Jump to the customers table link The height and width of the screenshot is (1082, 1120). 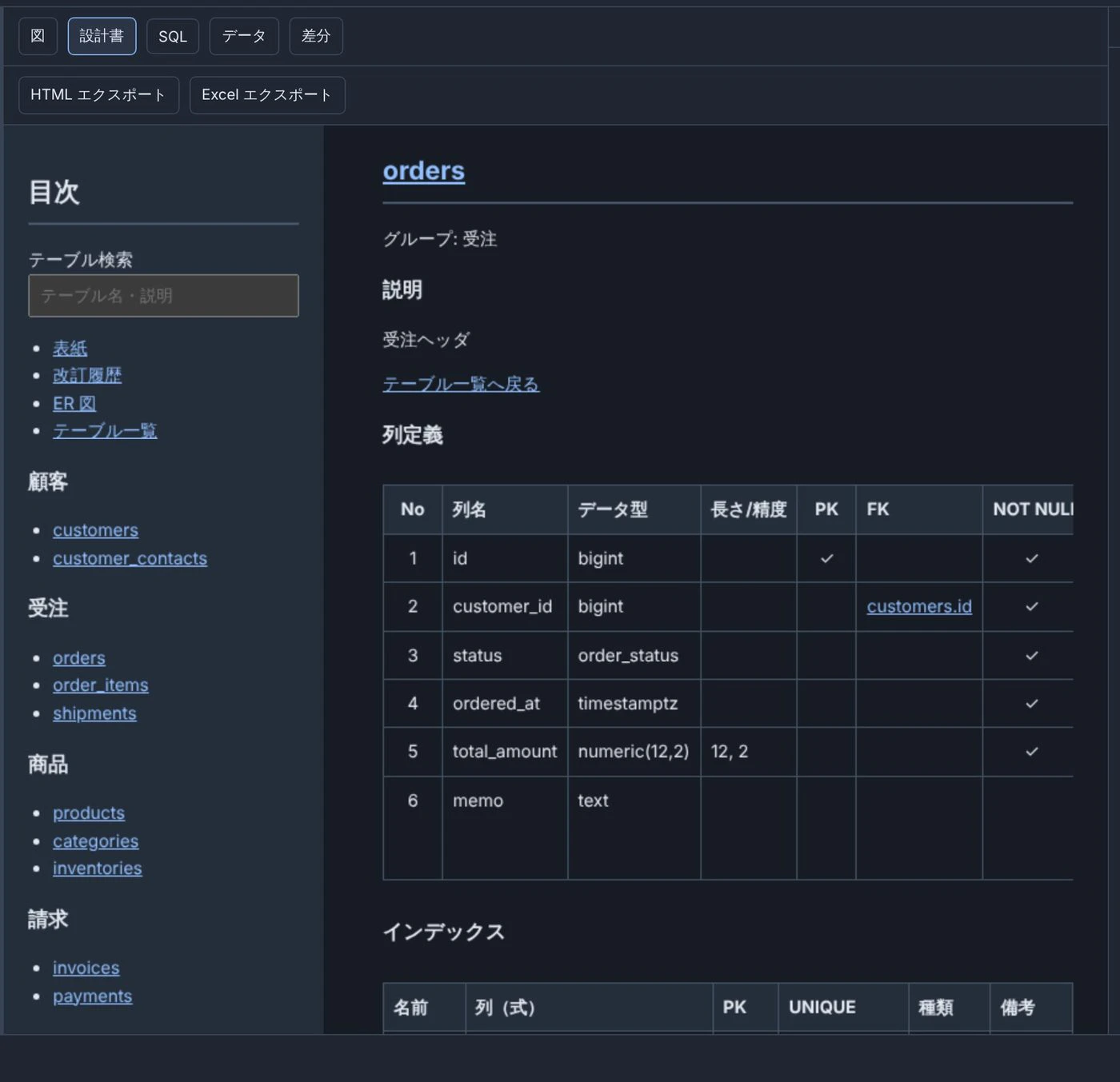point(95,530)
